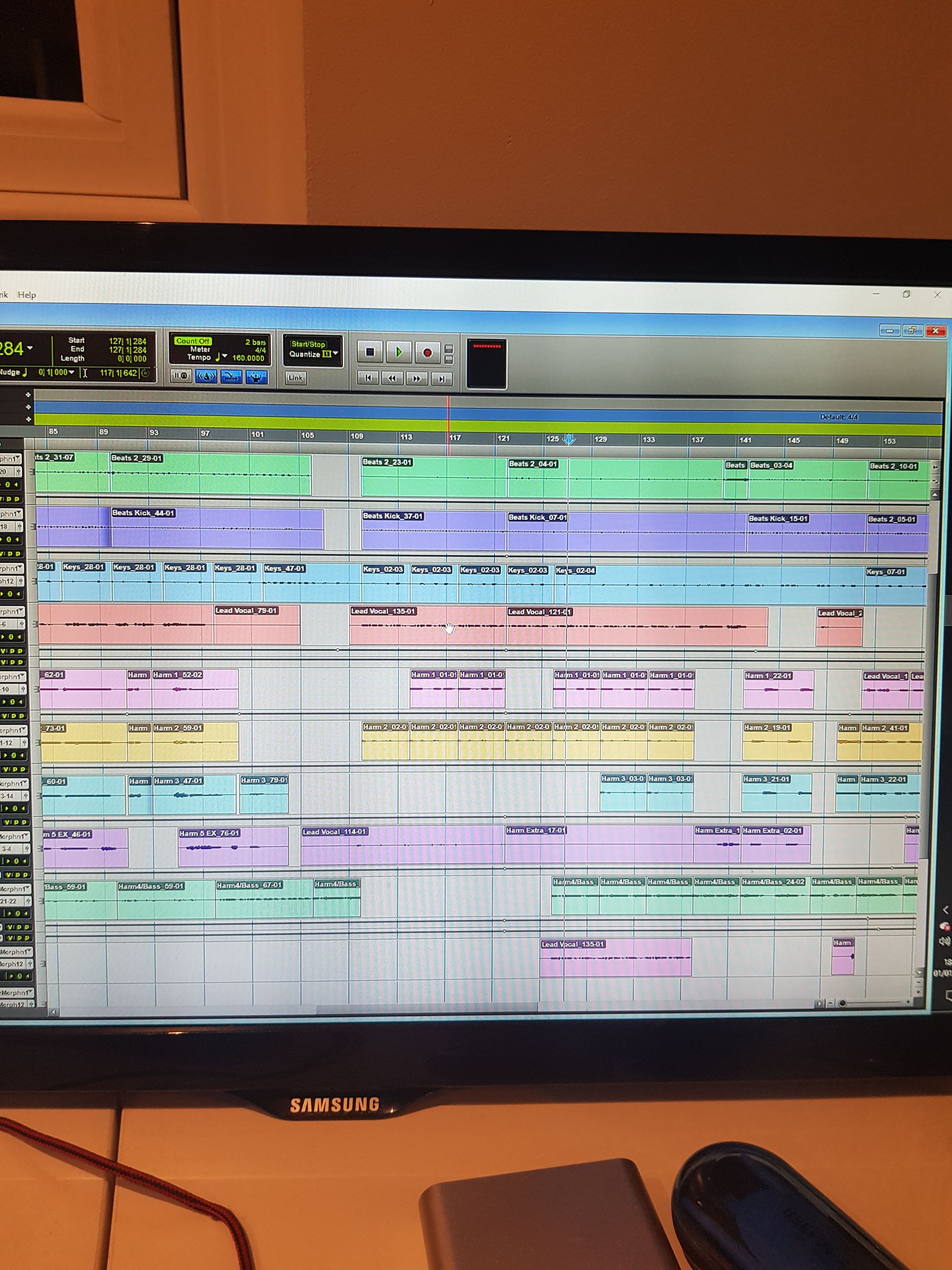This screenshot has height=1270, width=952.
Task: Select the Beats 2_29-01 clip
Action: coord(210,475)
